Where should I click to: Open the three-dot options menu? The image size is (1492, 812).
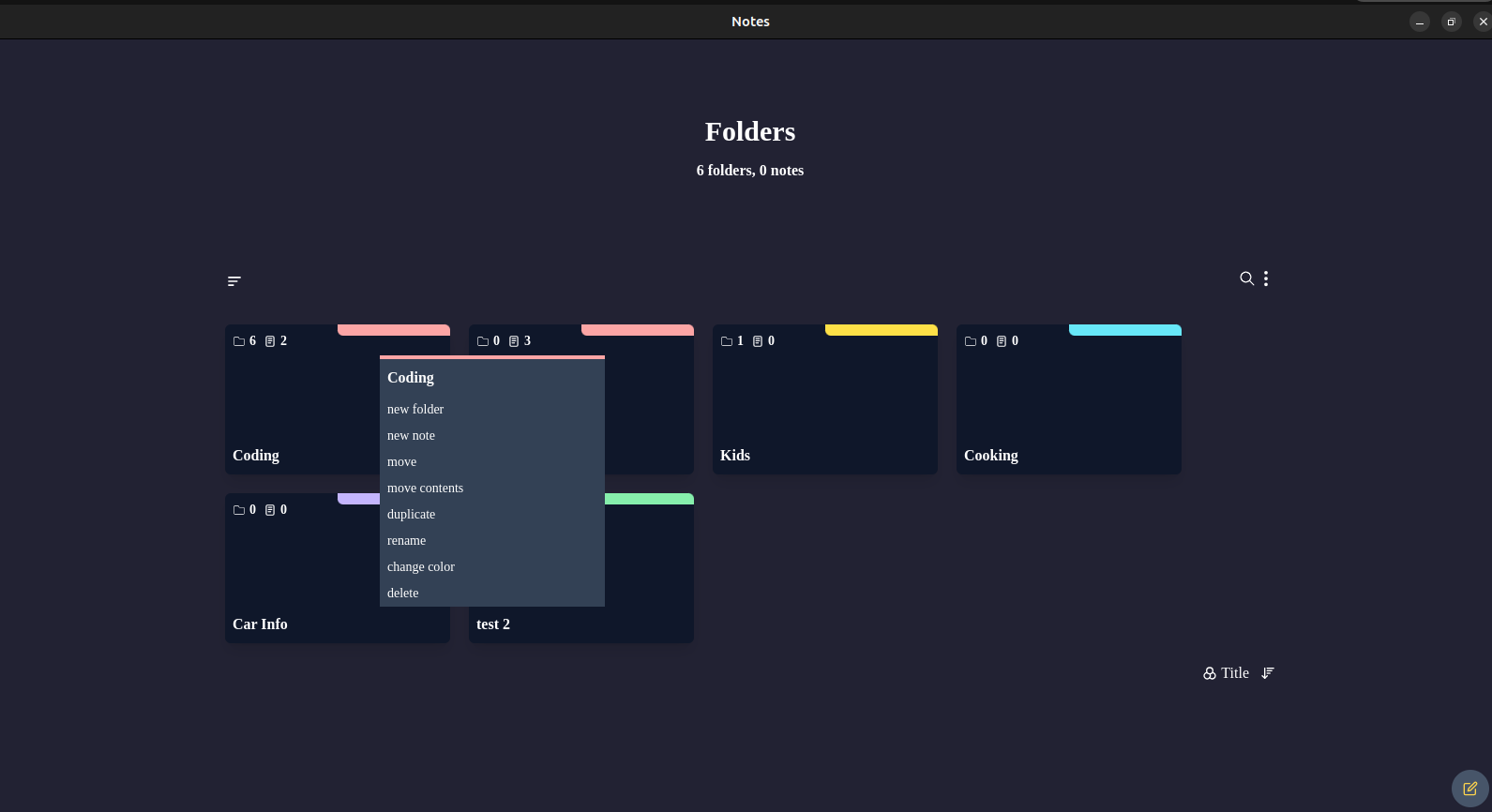[1266, 278]
